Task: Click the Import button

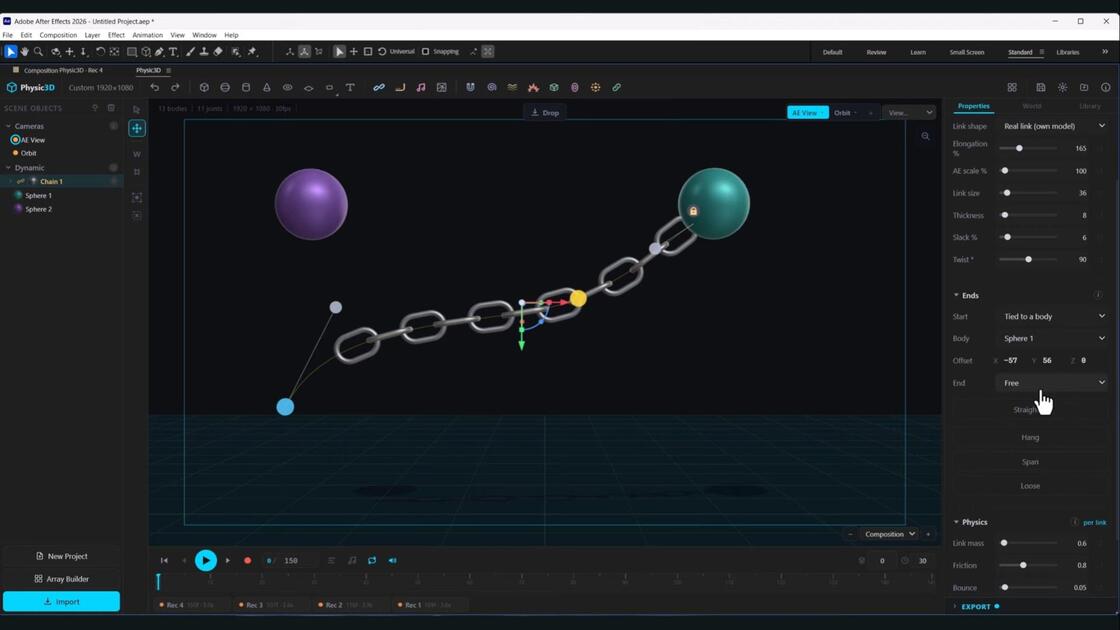Action: pos(61,601)
